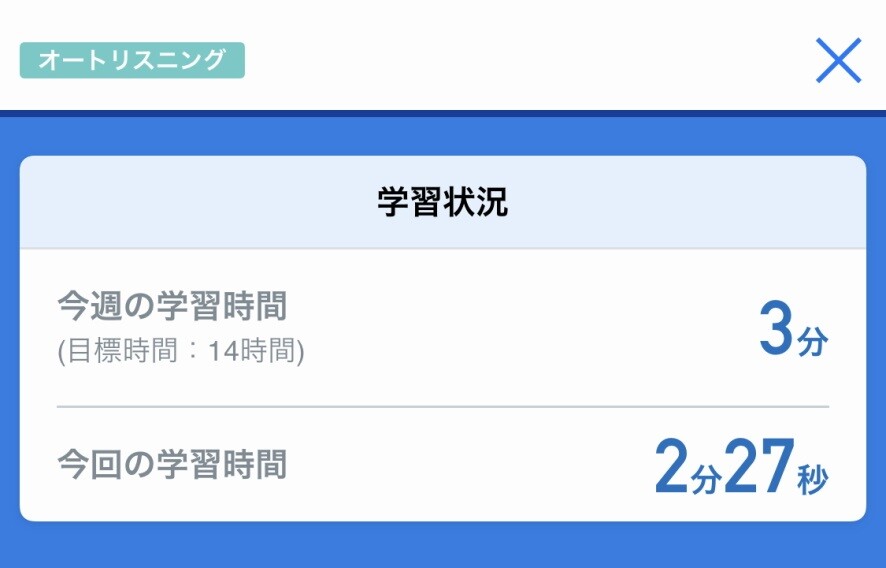This screenshot has width=886, height=568.
Task: Click the 秒 unit after 27
Action: (x=813, y=480)
